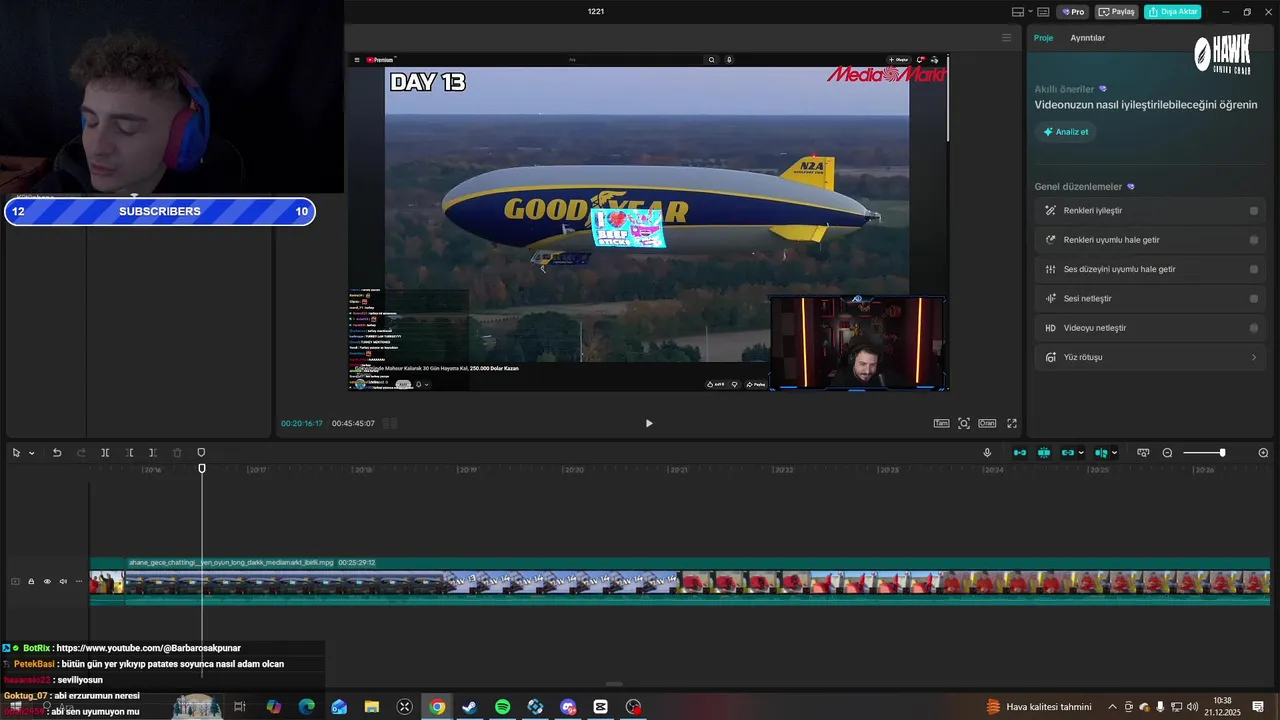Play the preview video
Viewport: 1280px width, 720px height.
649,423
